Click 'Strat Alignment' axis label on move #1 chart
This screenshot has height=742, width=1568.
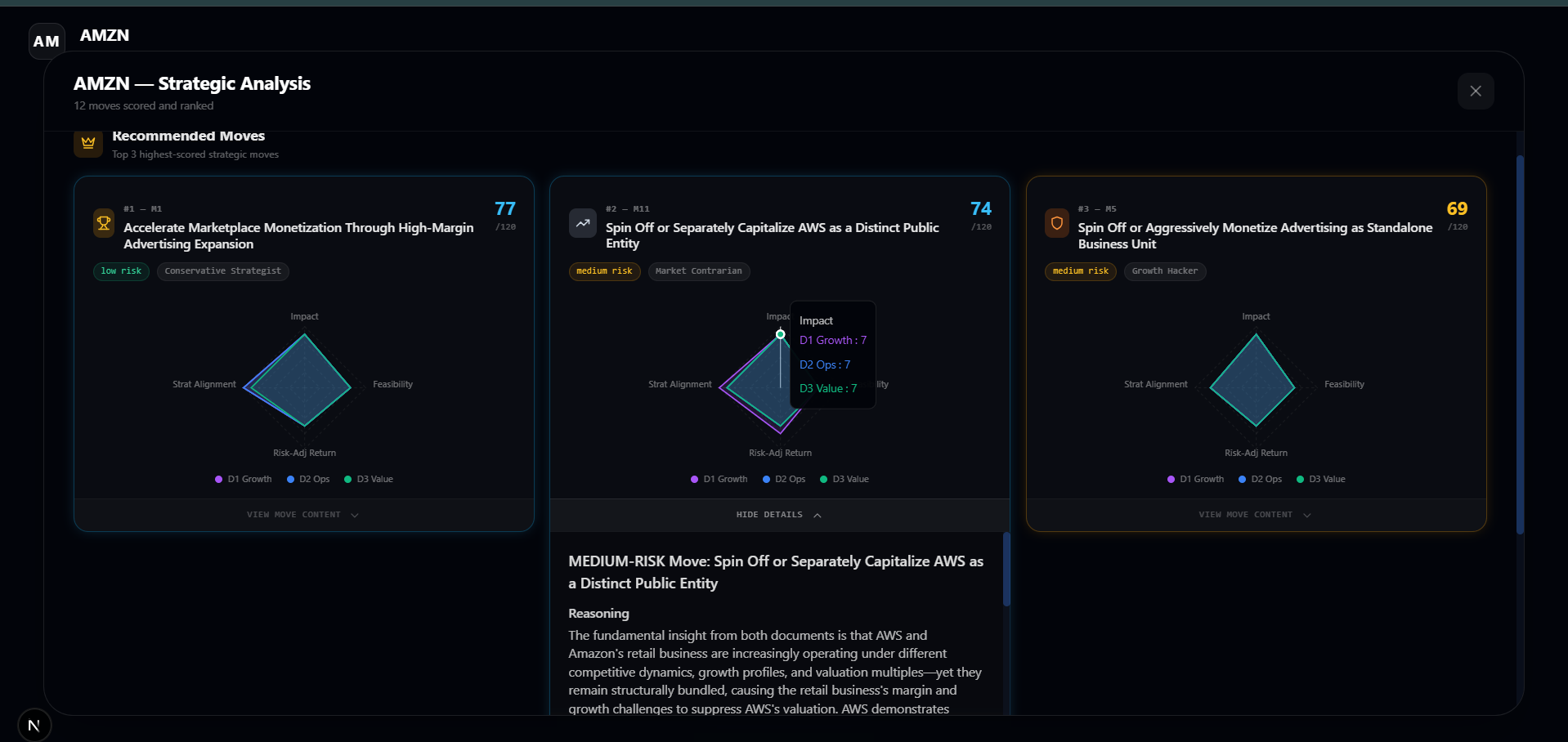pos(204,384)
